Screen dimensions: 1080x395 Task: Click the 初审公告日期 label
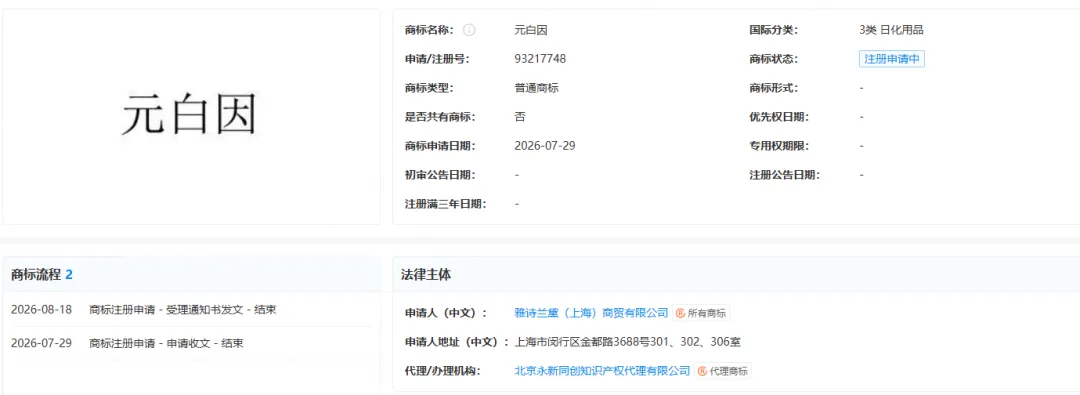point(439,175)
